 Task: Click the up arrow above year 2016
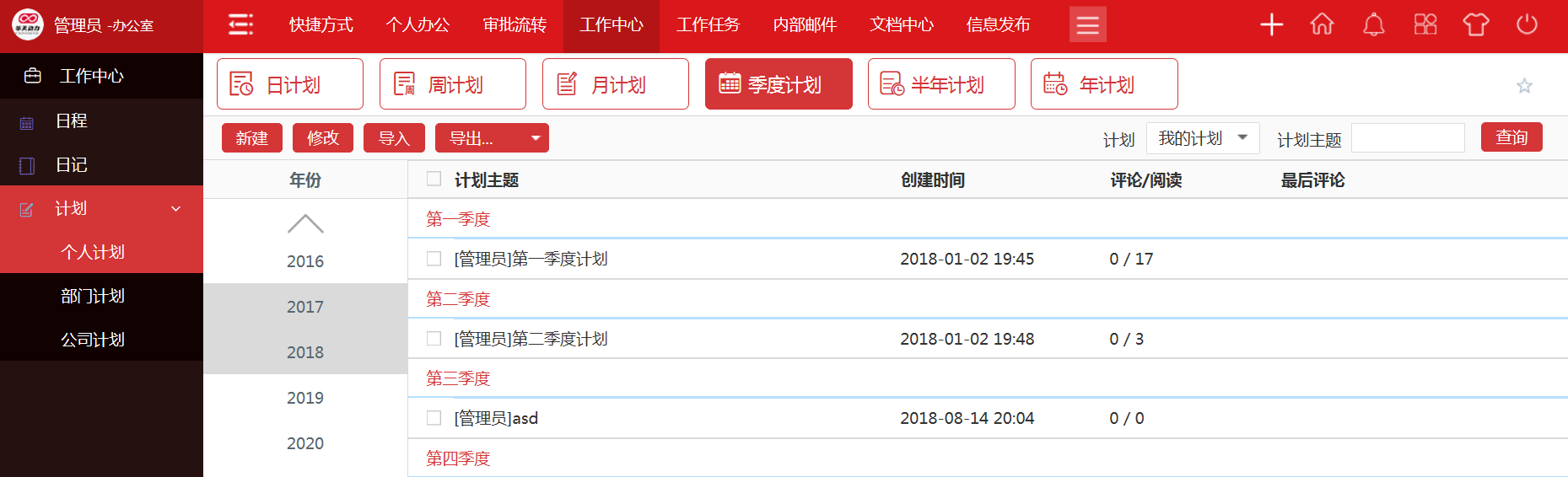(305, 223)
